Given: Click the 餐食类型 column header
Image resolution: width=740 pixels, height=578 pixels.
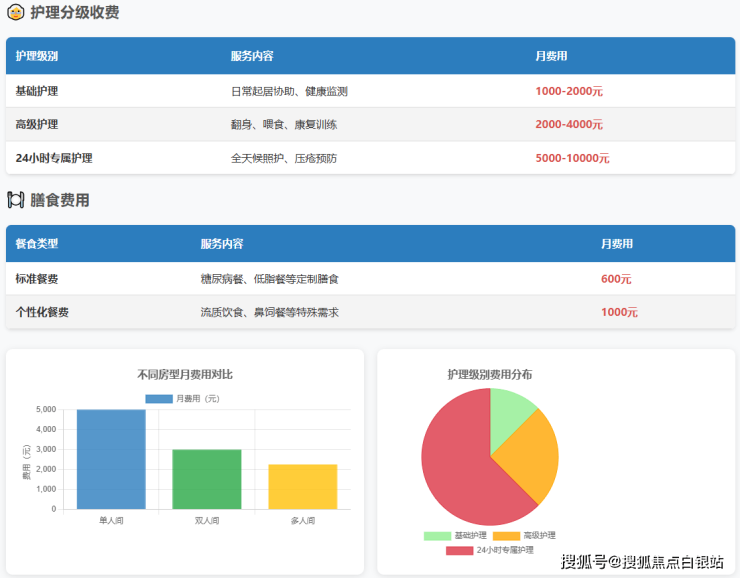Looking at the screenshot, I should coord(37,244).
